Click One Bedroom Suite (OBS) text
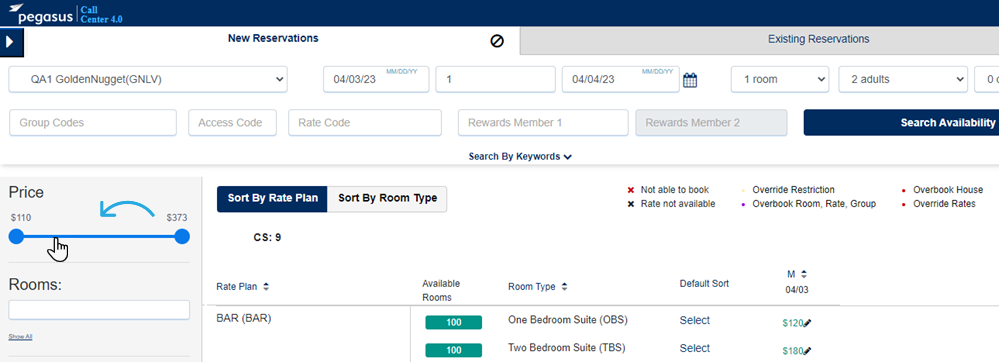Viewport: 999px width, 362px height. click(x=568, y=320)
